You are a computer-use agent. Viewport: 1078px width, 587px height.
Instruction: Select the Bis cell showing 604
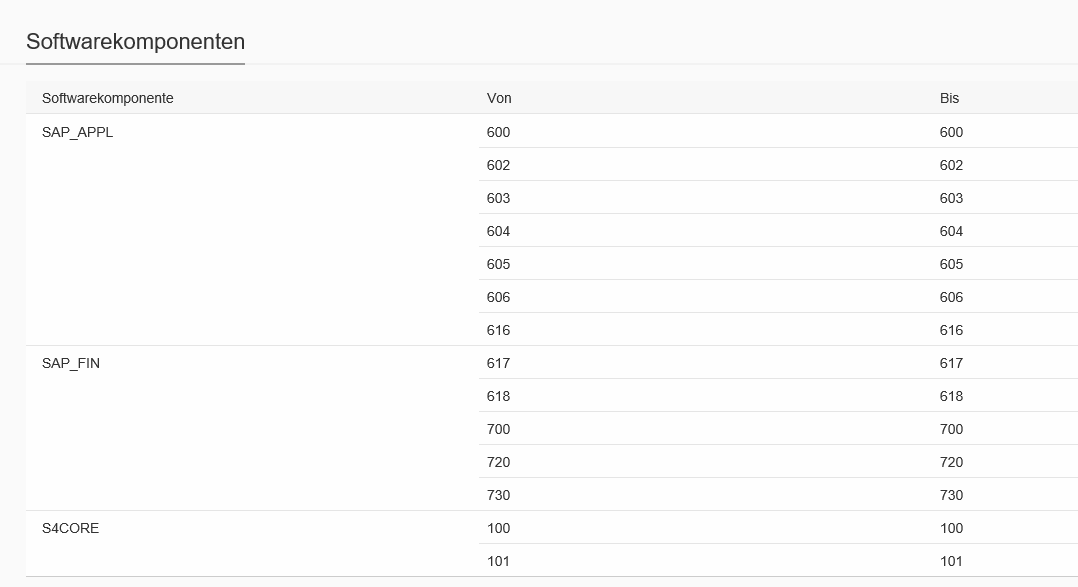click(x=951, y=231)
